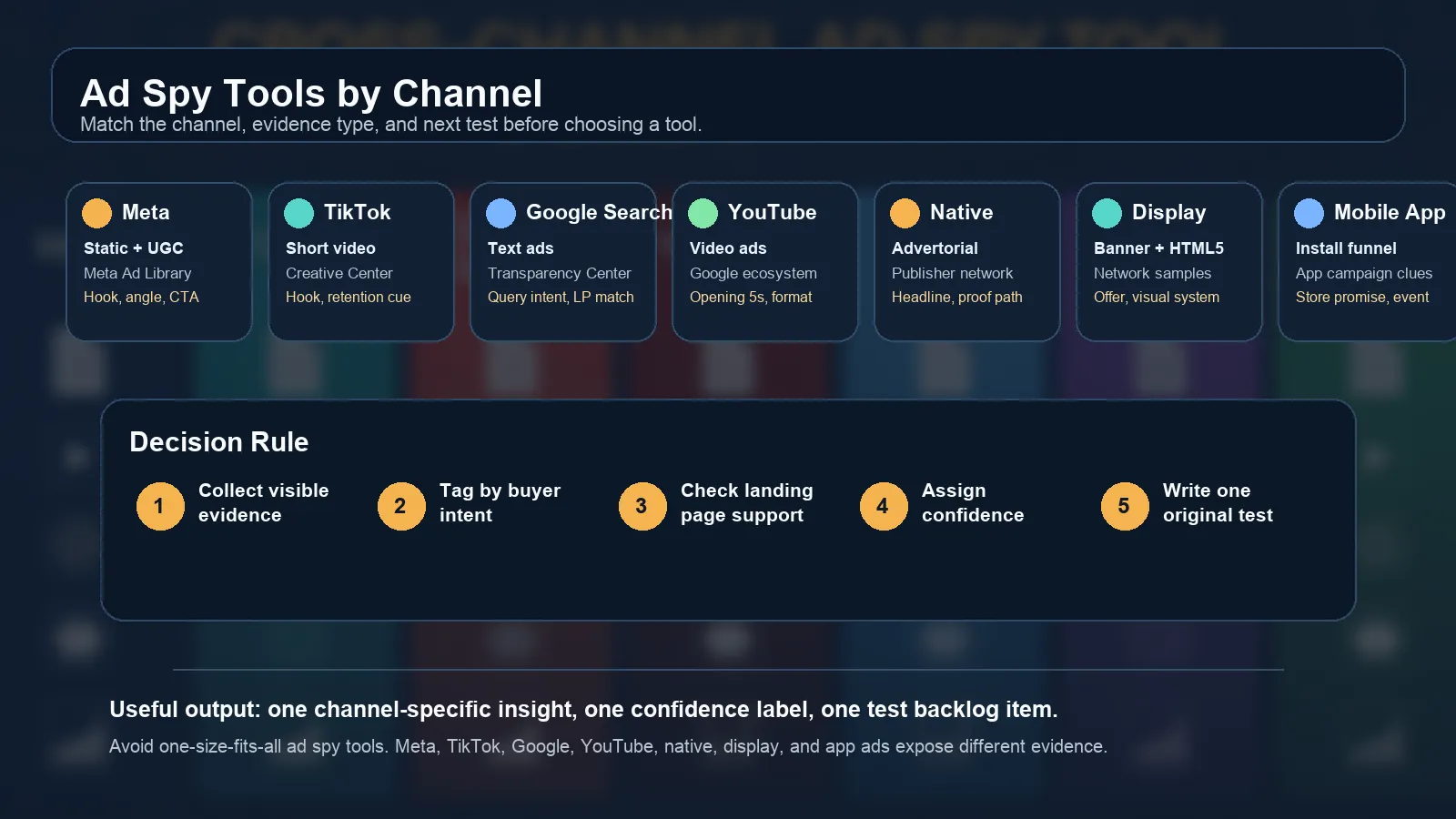Click the Ad Spy Tools by Channel title
The image size is (1456, 819).
pos(311,94)
